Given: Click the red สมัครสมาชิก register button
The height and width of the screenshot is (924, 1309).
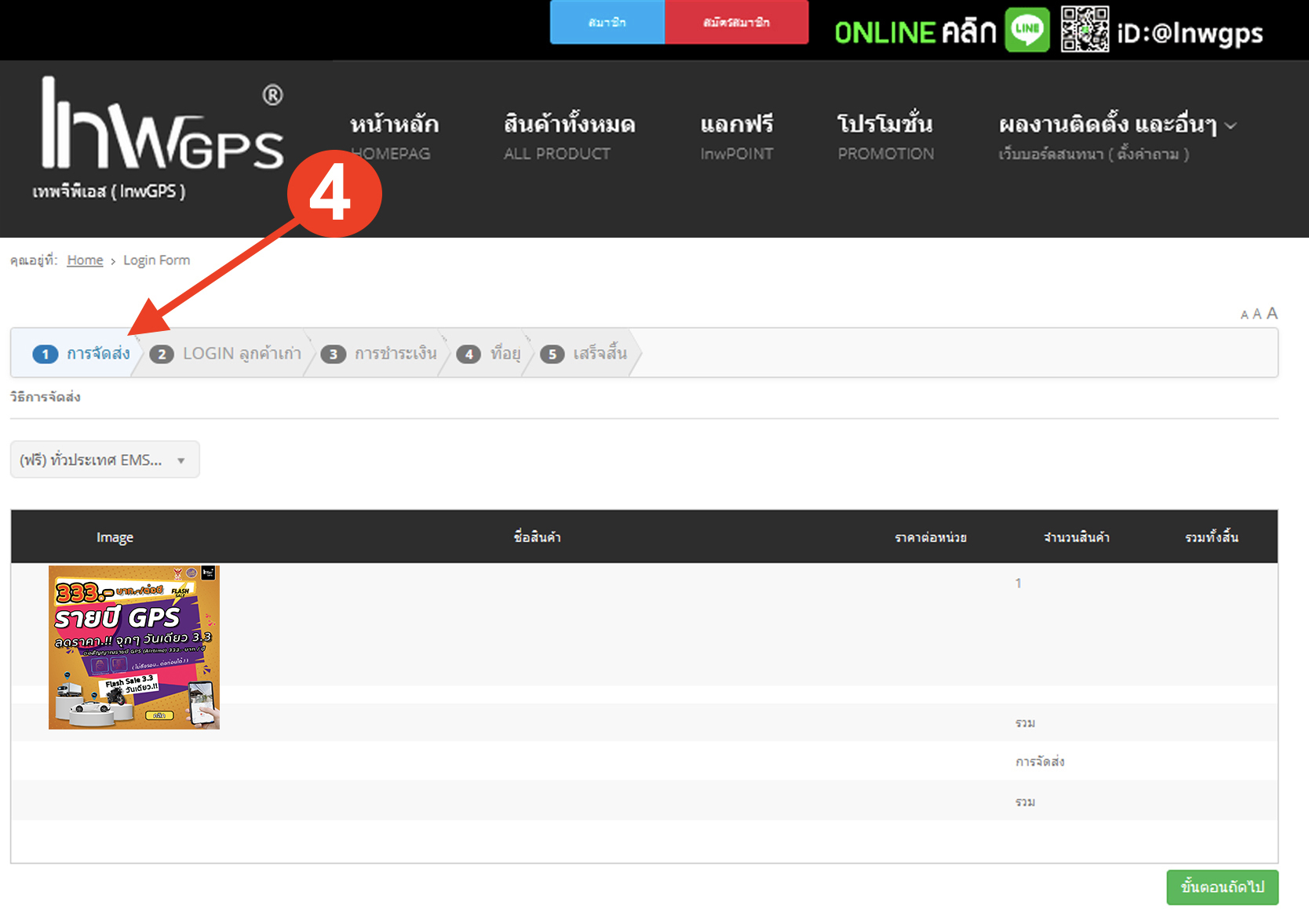Looking at the screenshot, I should point(736,23).
